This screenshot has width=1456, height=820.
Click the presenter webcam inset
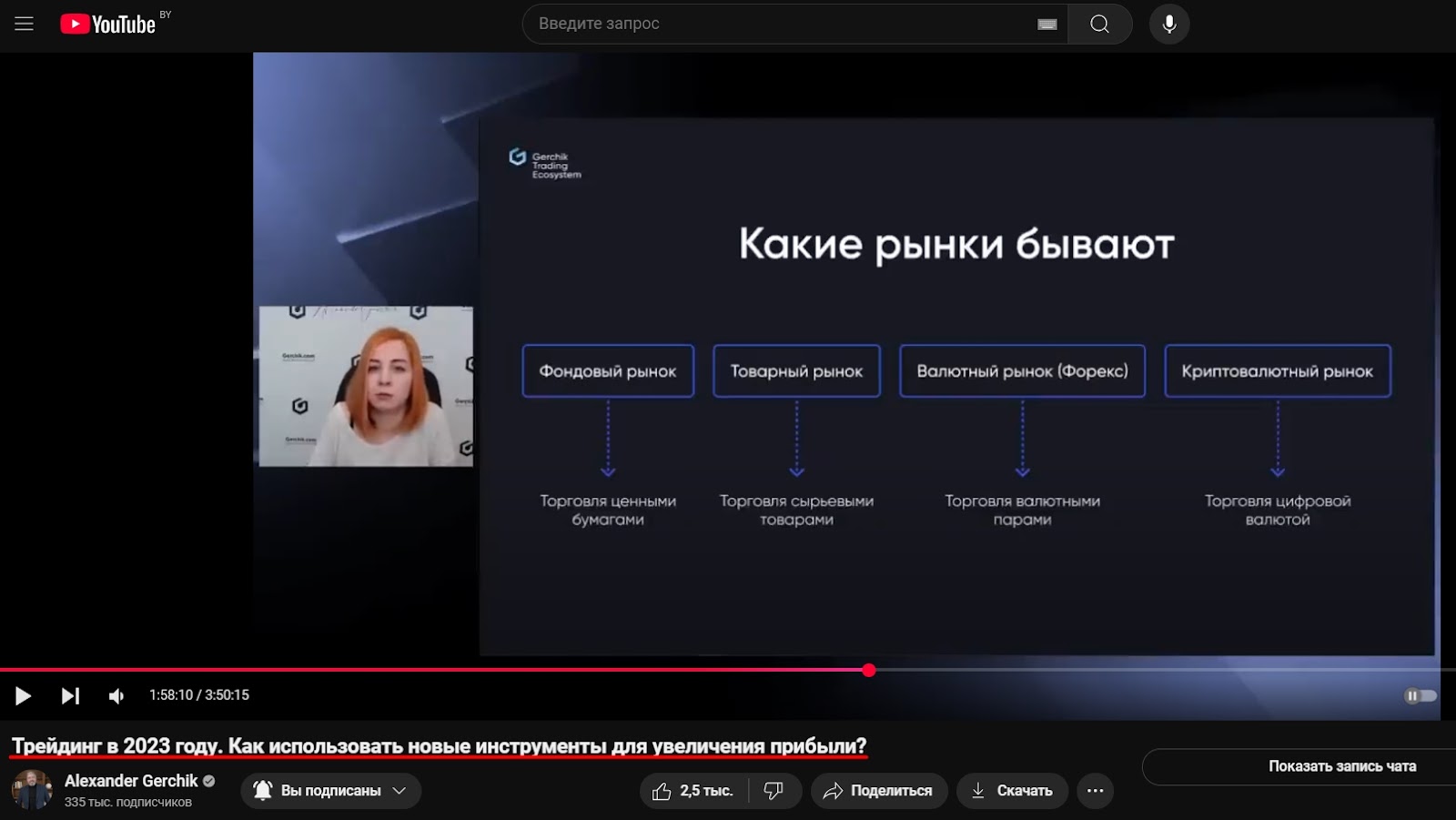point(366,386)
